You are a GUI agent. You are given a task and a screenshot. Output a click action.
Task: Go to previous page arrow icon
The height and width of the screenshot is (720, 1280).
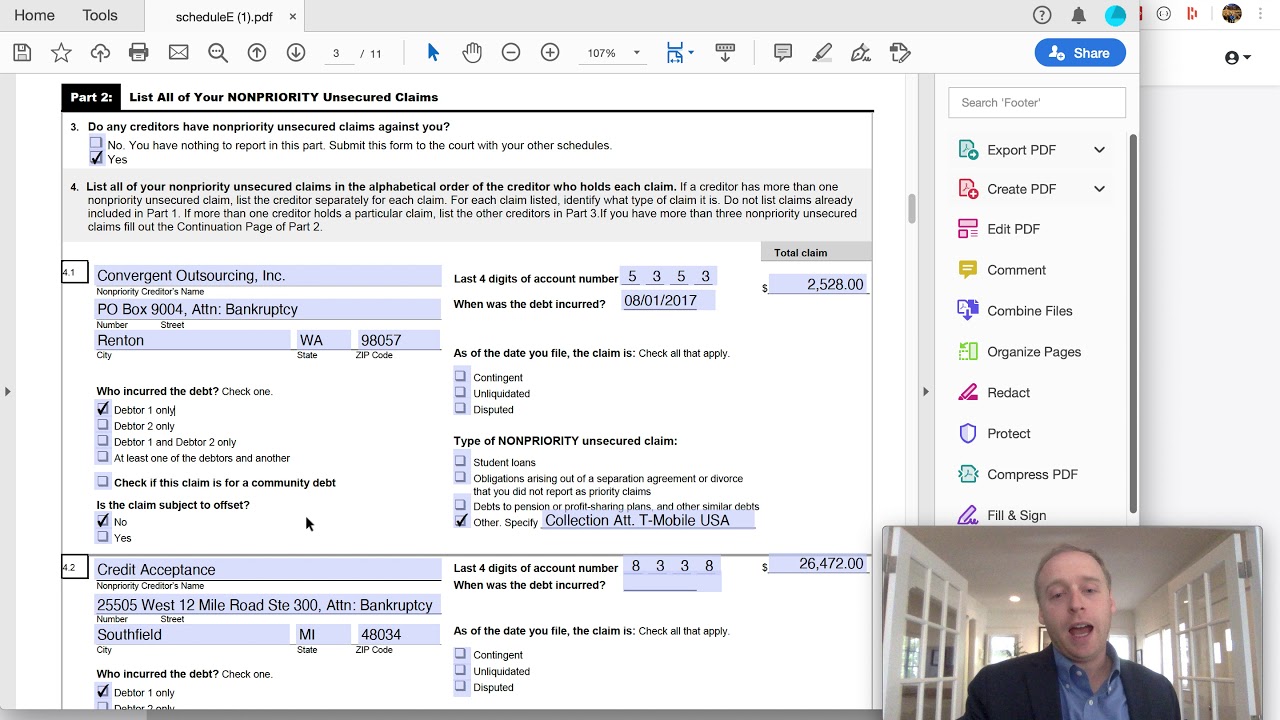pyautogui.click(x=257, y=53)
